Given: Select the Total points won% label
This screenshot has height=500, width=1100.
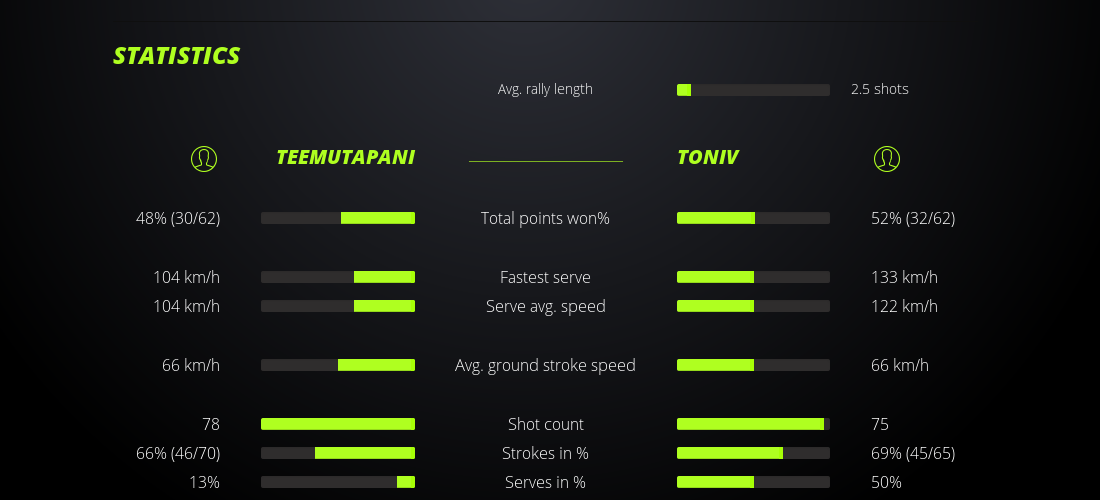Looking at the screenshot, I should point(545,218).
